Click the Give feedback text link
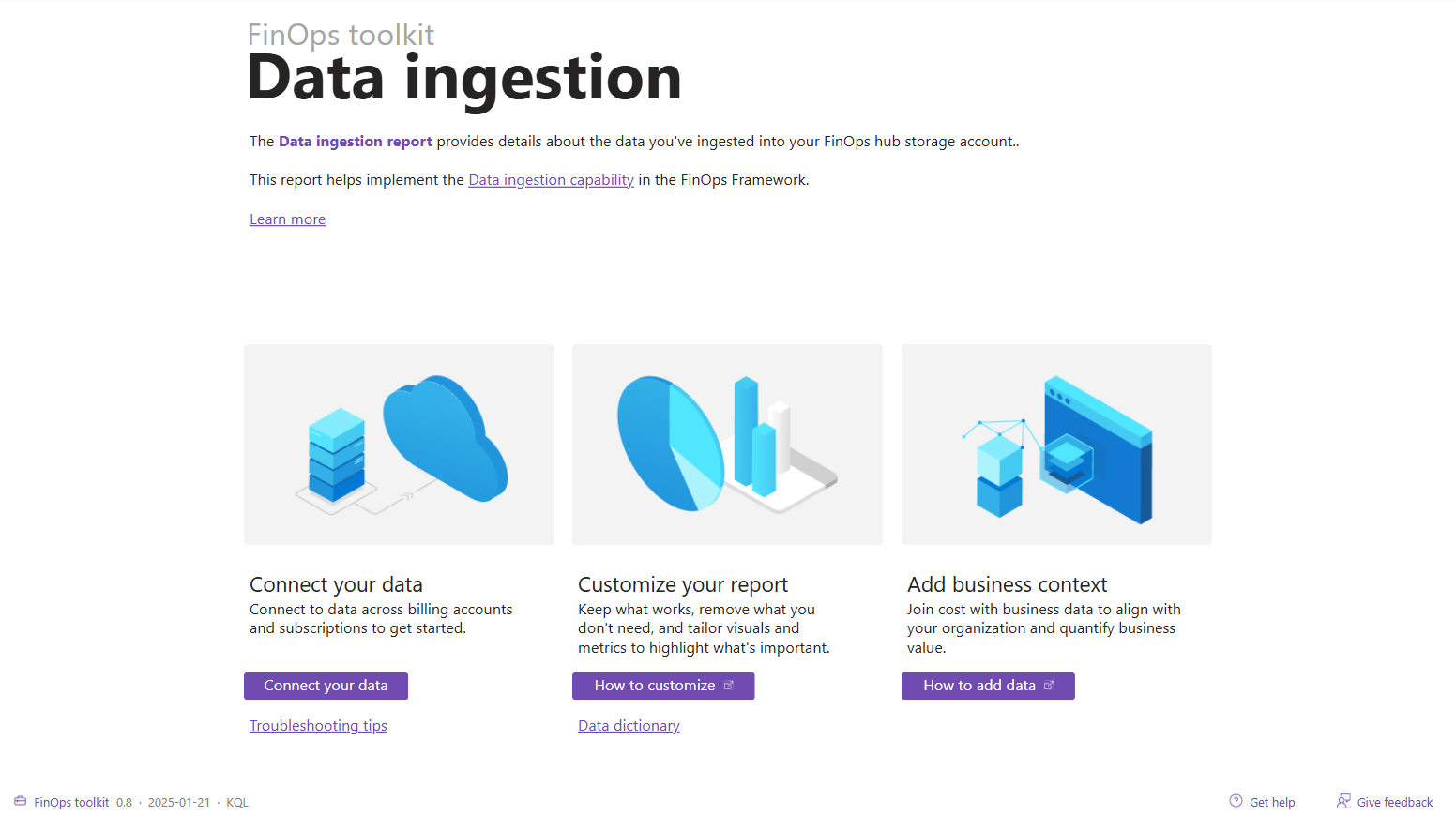1456x816 pixels. click(x=1394, y=803)
